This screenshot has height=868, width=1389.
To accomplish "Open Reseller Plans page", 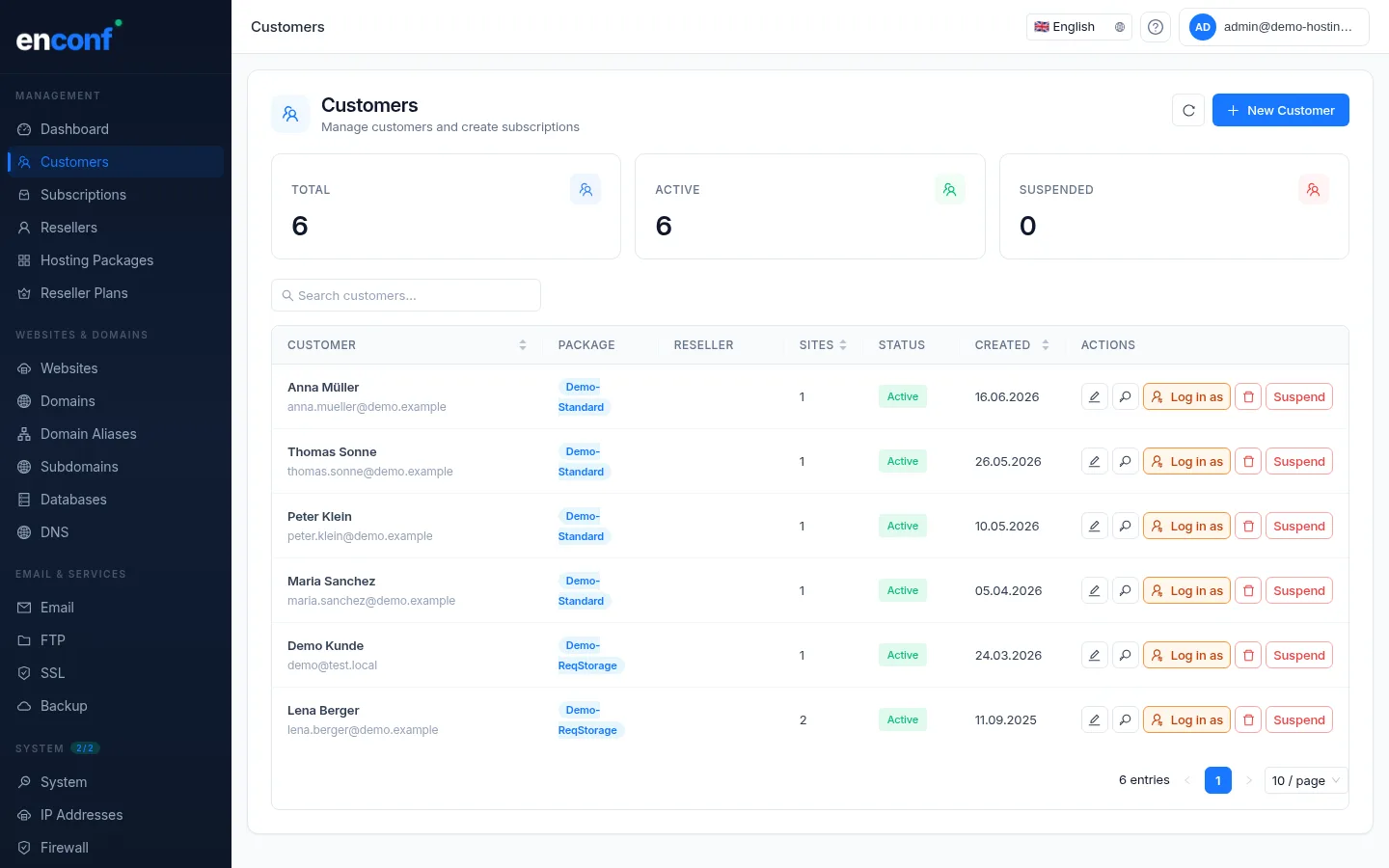I will (x=116, y=293).
